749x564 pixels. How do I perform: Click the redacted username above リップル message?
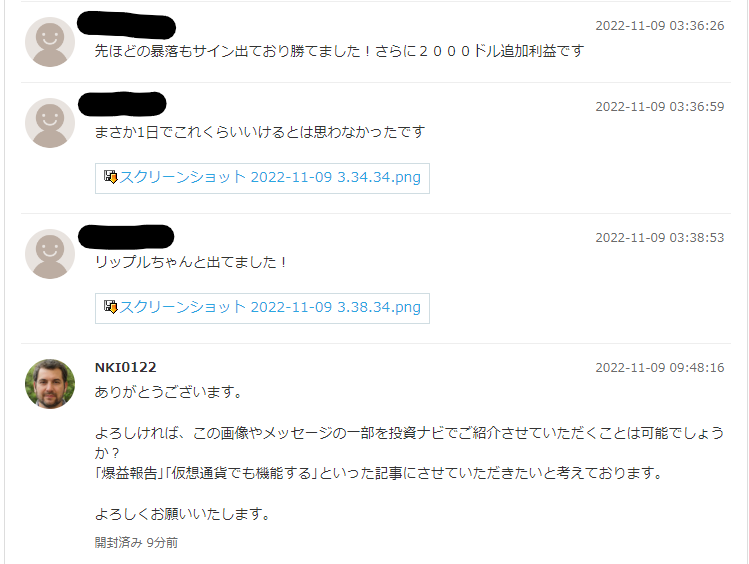pyautogui.click(x=126, y=237)
